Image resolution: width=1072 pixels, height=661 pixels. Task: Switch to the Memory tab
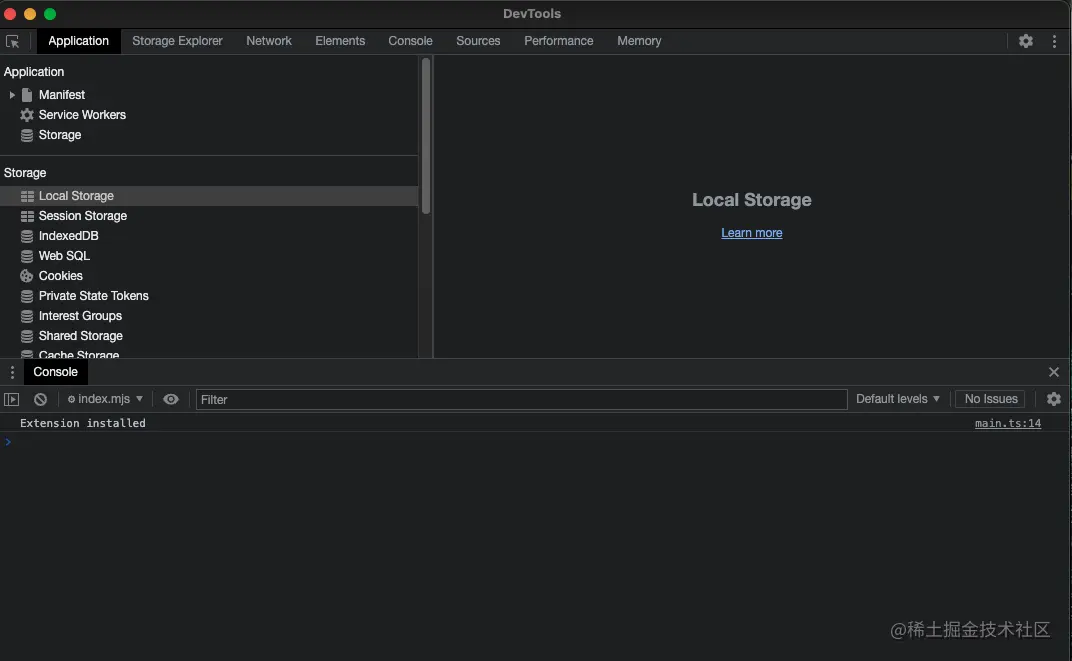coord(639,41)
